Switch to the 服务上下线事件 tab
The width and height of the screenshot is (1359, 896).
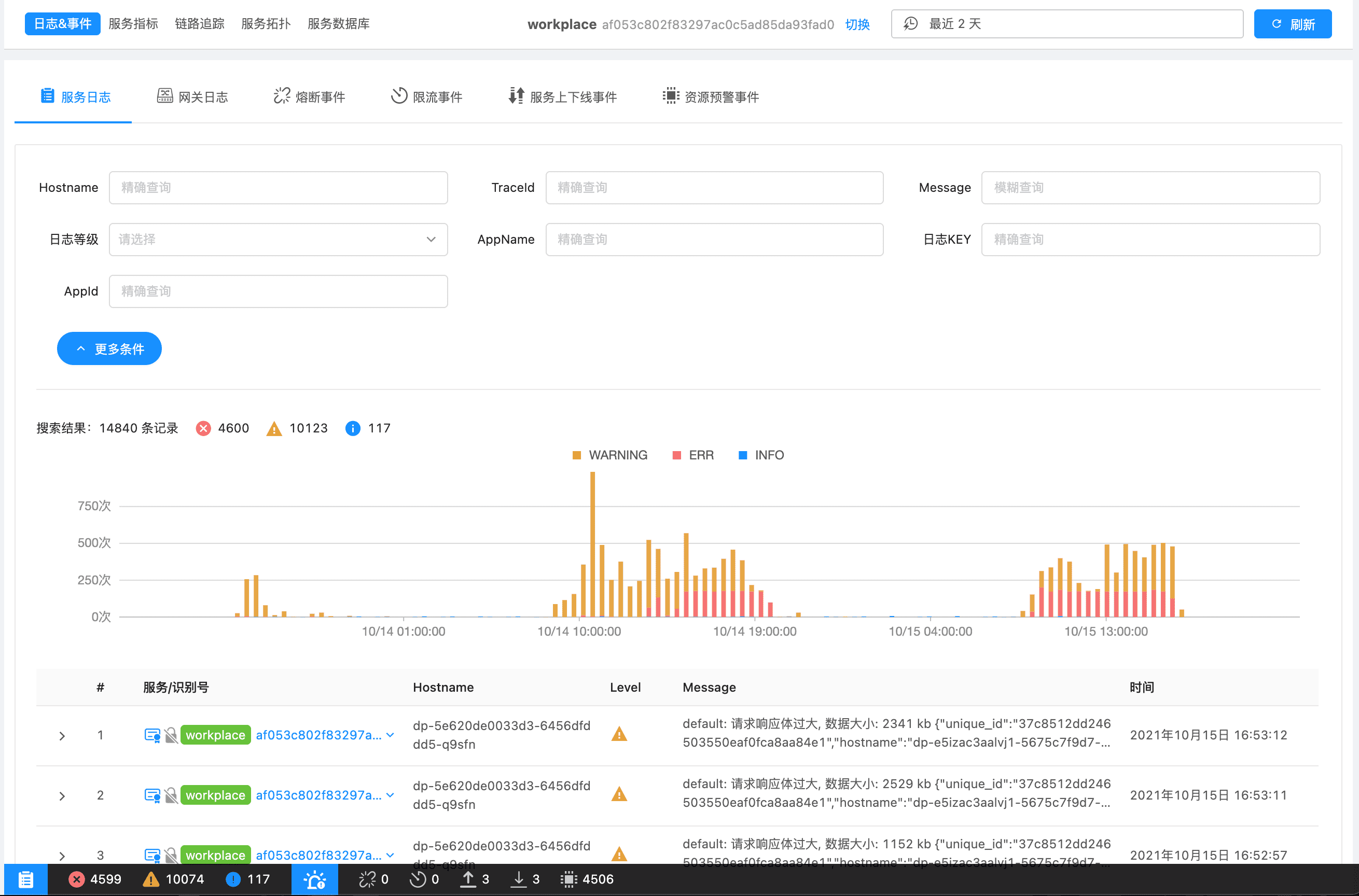[x=562, y=96]
